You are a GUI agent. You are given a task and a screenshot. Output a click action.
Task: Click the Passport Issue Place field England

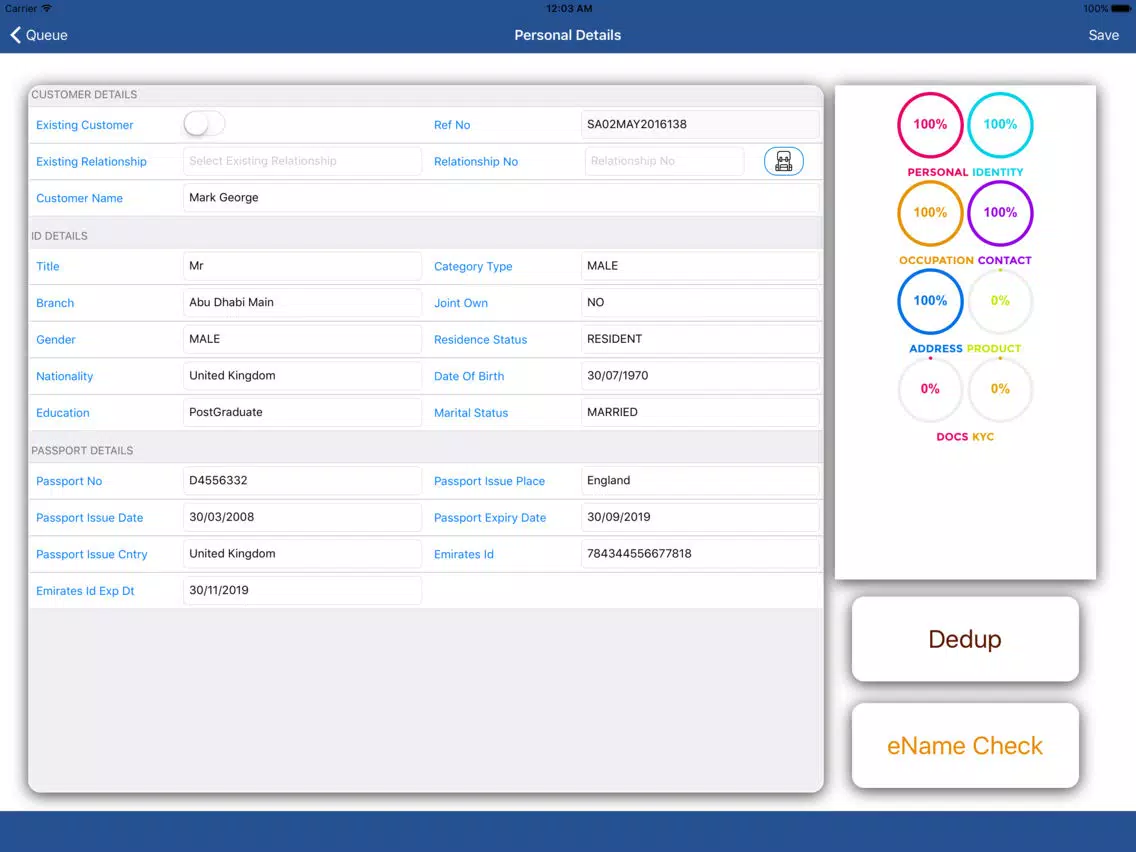tap(700, 480)
